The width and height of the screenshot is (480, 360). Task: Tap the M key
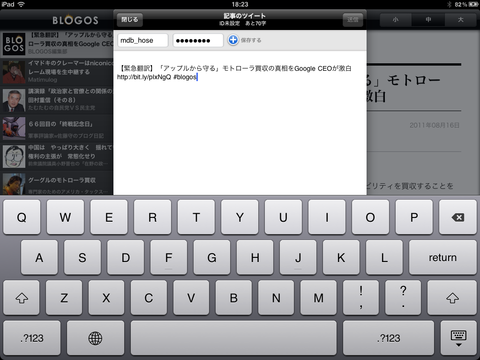[x=318, y=298]
